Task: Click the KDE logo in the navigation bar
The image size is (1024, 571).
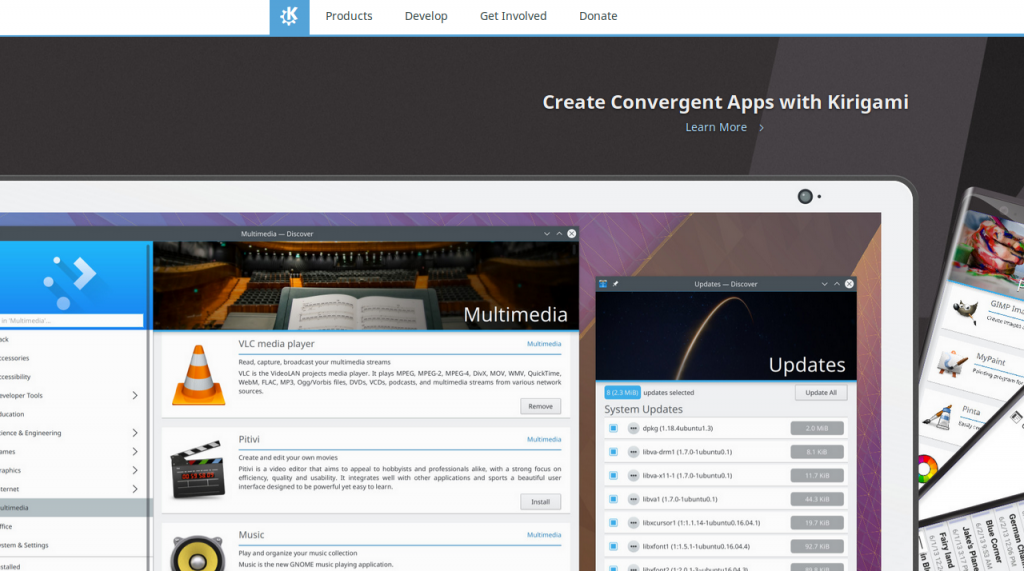Action: tap(289, 16)
